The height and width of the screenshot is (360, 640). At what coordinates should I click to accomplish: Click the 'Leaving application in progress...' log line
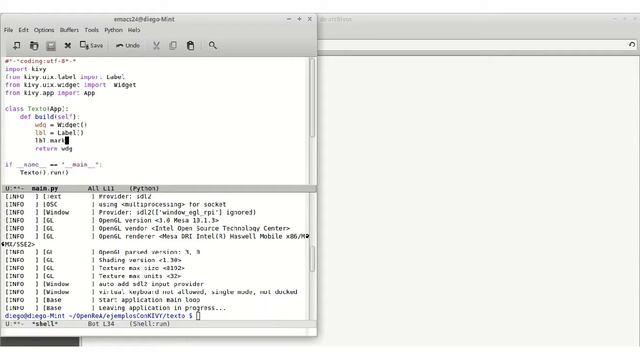[116, 308]
